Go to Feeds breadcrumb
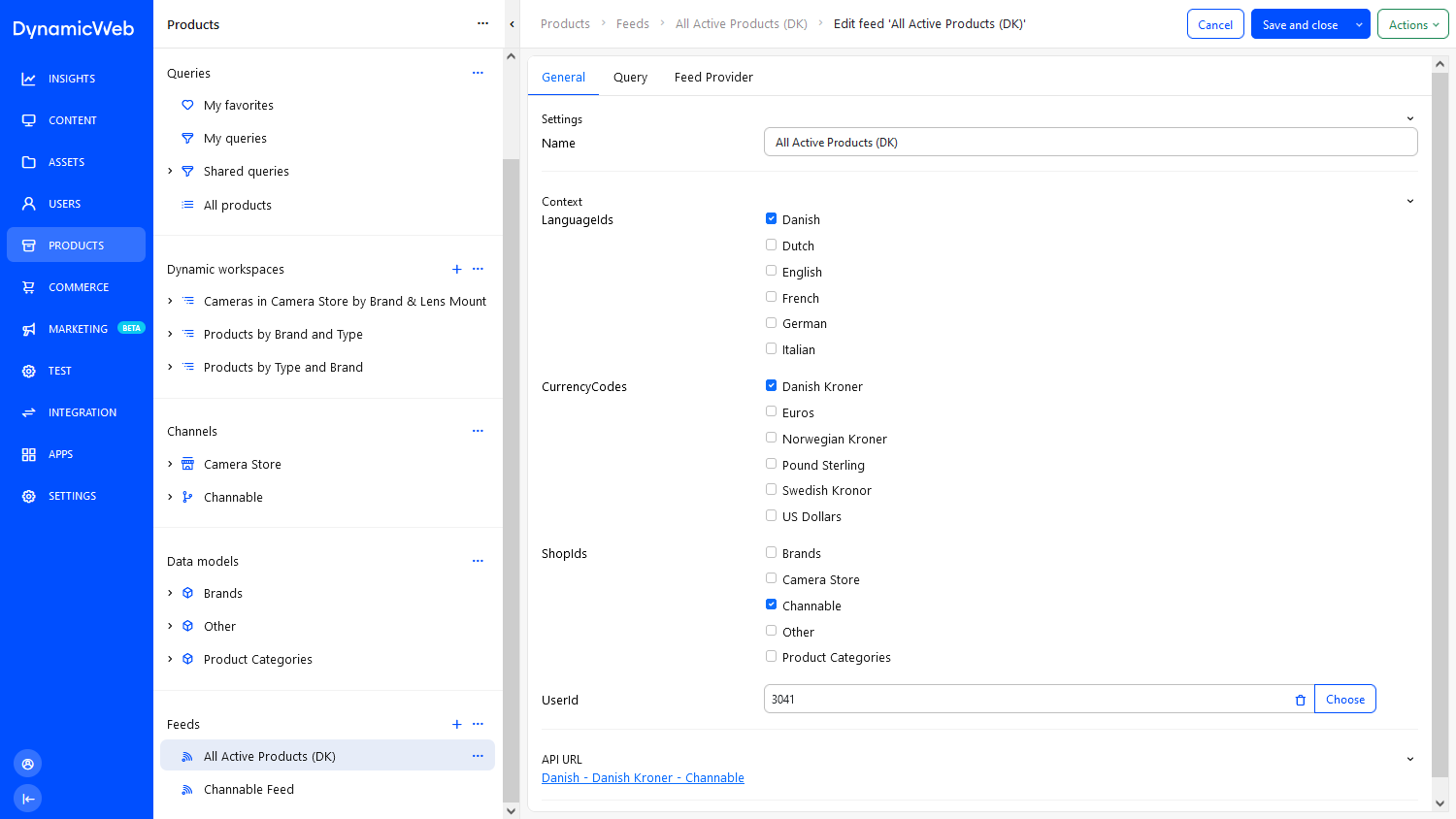Screen dimensions: 1456x819 click(633, 23)
